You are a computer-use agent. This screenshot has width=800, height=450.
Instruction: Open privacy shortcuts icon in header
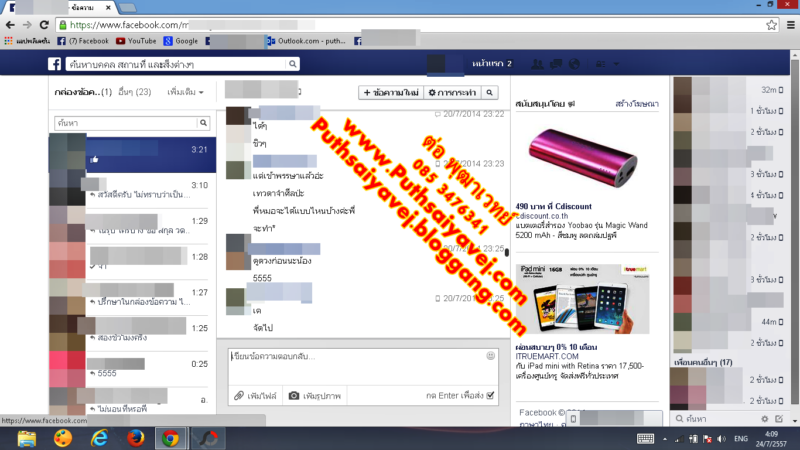coord(601,64)
